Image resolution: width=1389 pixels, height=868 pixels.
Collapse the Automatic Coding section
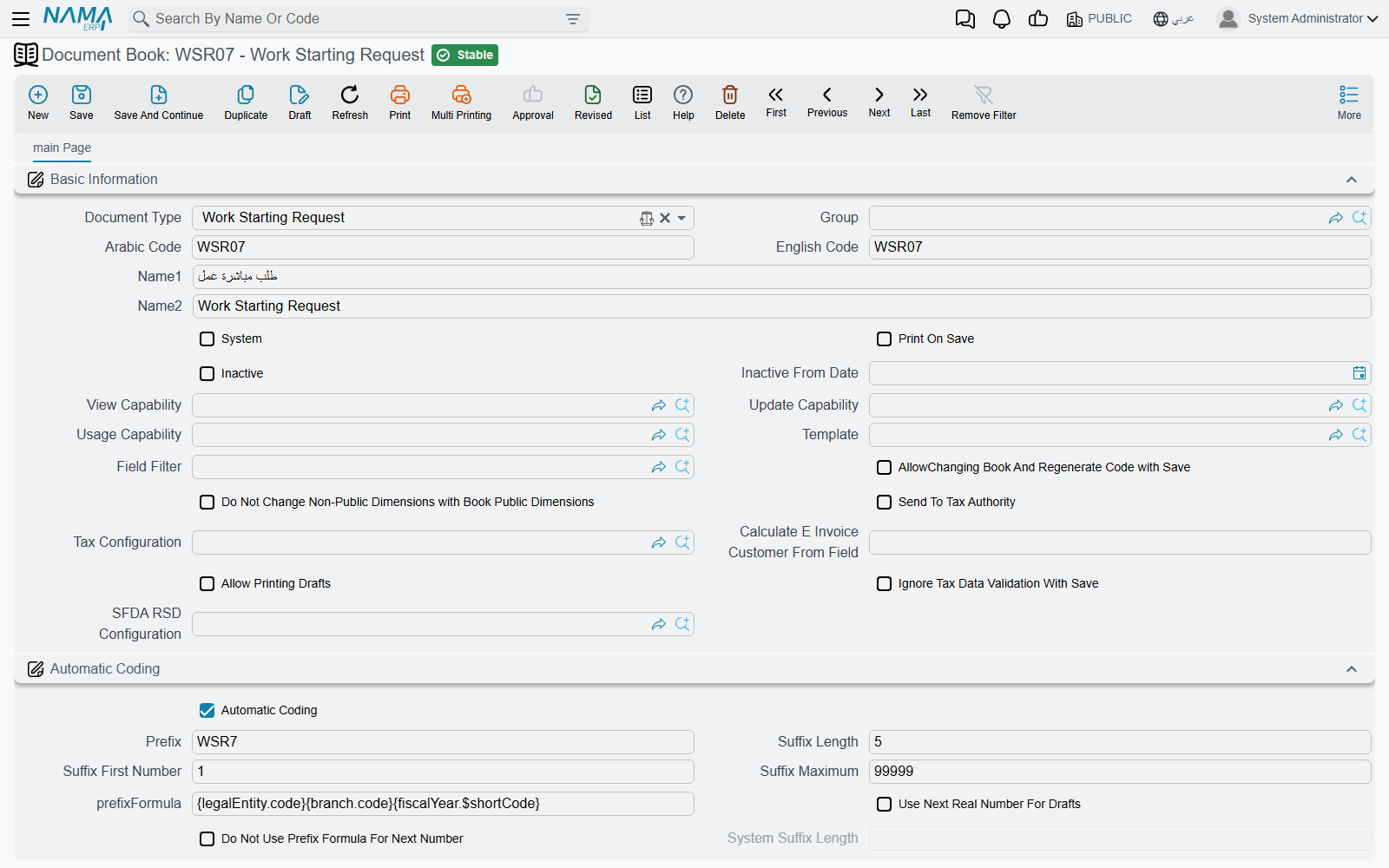[x=1352, y=669]
